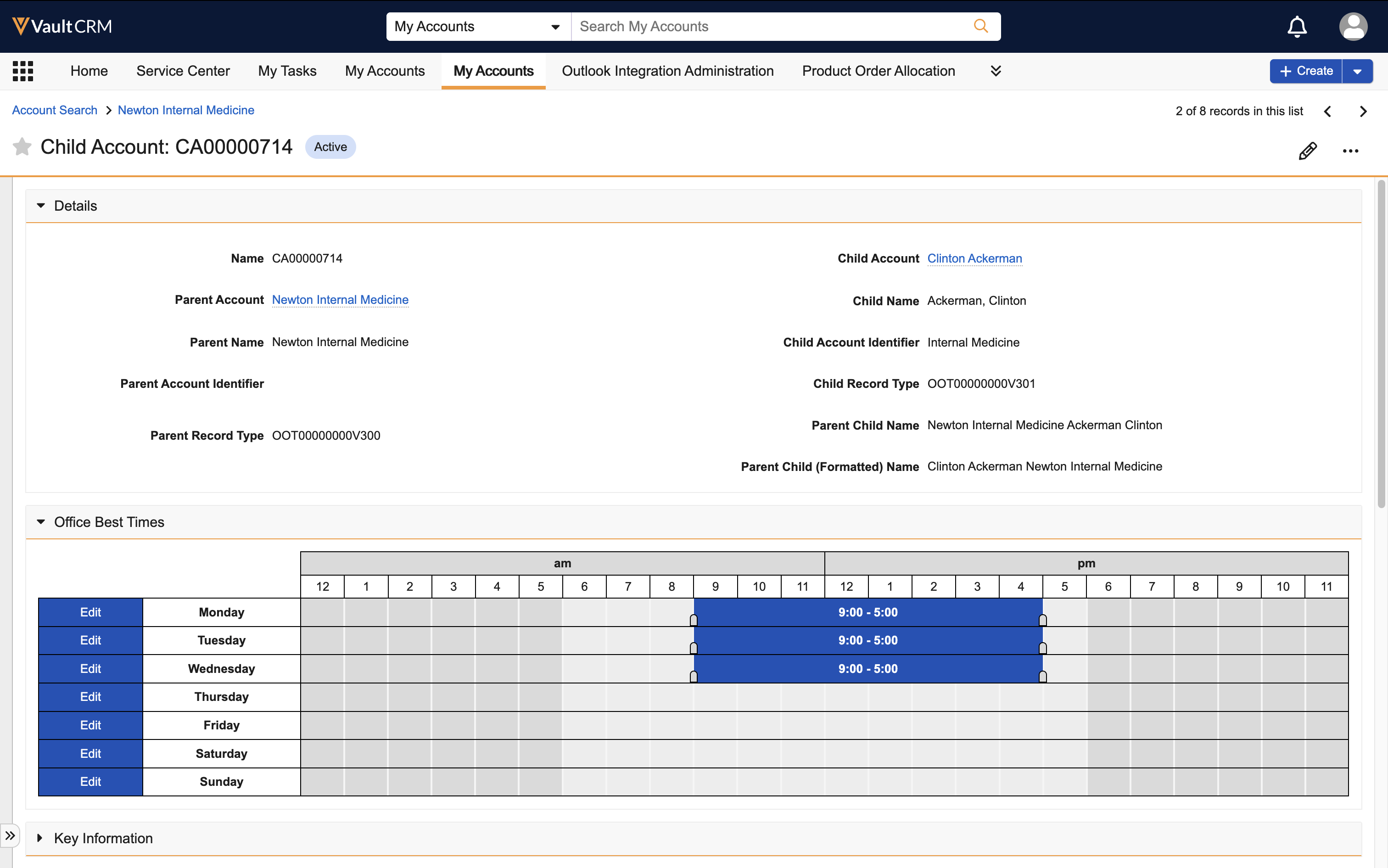Show more navigation tabs
The width and height of the screenshot is (1388, 868).
(996, 71)
